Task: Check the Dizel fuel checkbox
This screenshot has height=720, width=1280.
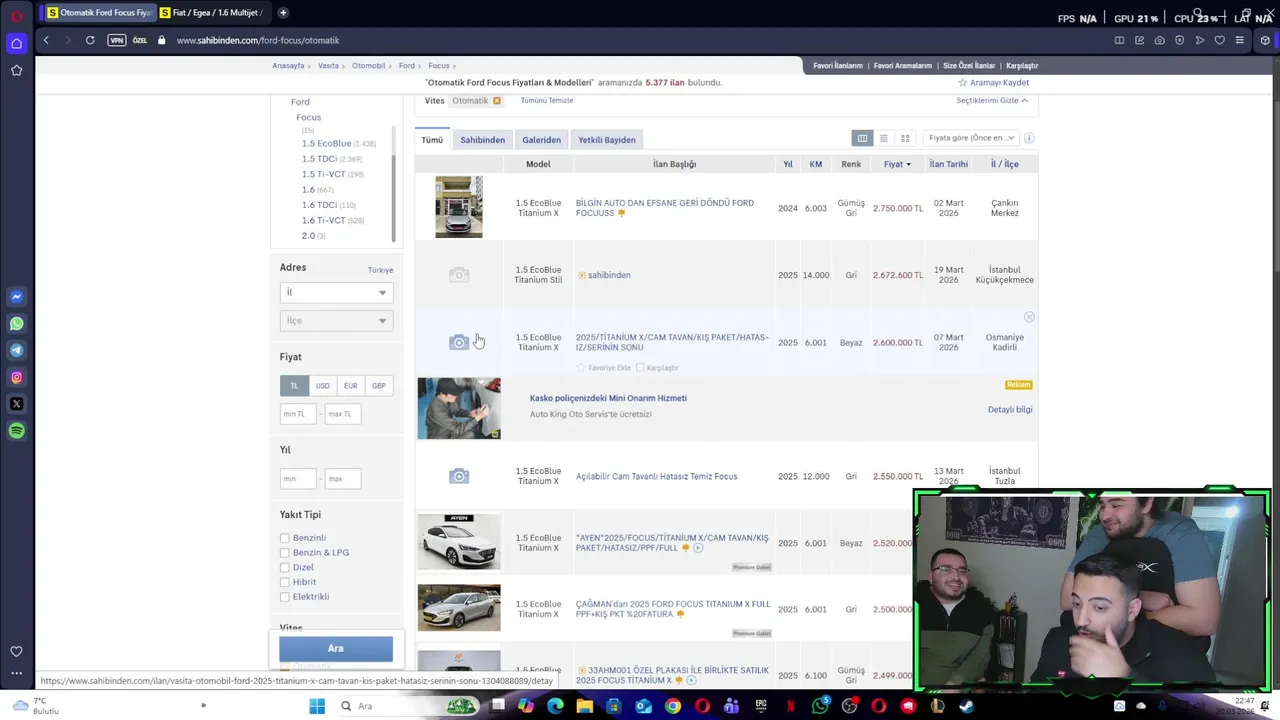Action: (285, 567)
